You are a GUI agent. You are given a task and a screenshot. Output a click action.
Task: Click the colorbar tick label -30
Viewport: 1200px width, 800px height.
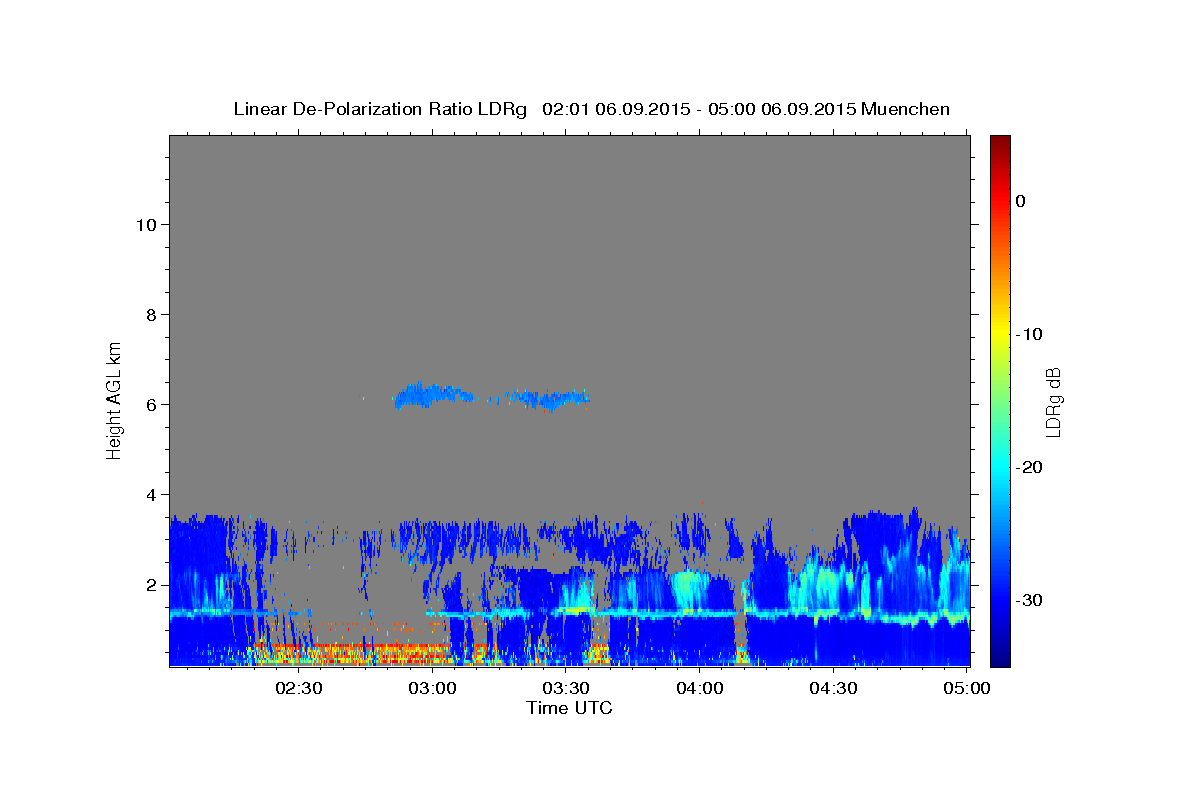click(1030, 600)
